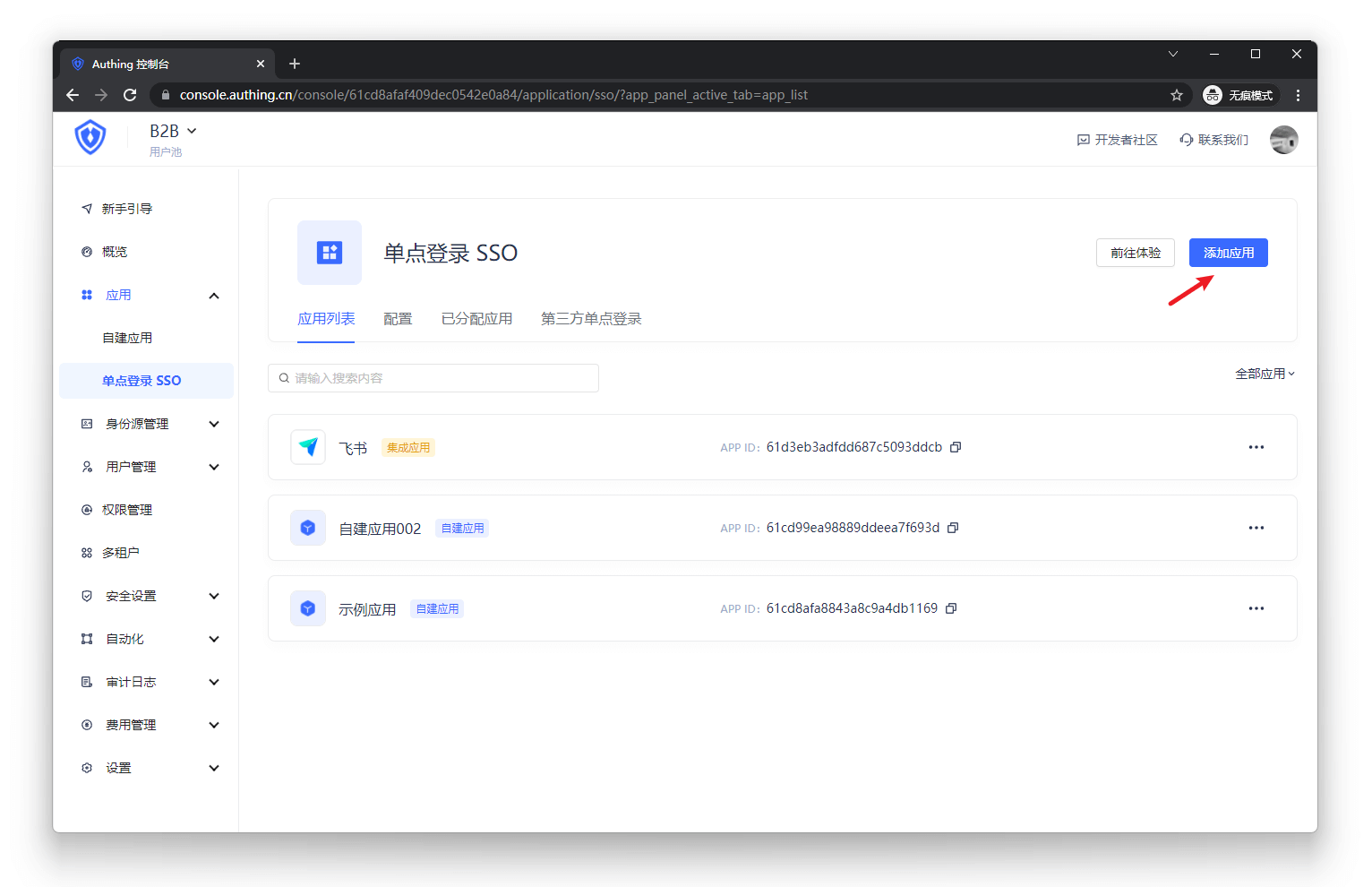Copy the 飞书 APP ID
Image resolution: width=1372 pixels, height=887 pixels.
[956, 447]
